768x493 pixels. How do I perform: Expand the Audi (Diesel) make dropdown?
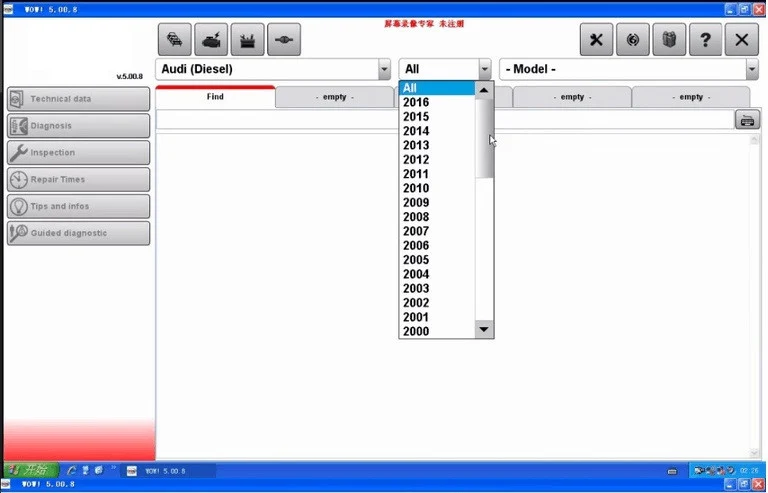point(384,70)
